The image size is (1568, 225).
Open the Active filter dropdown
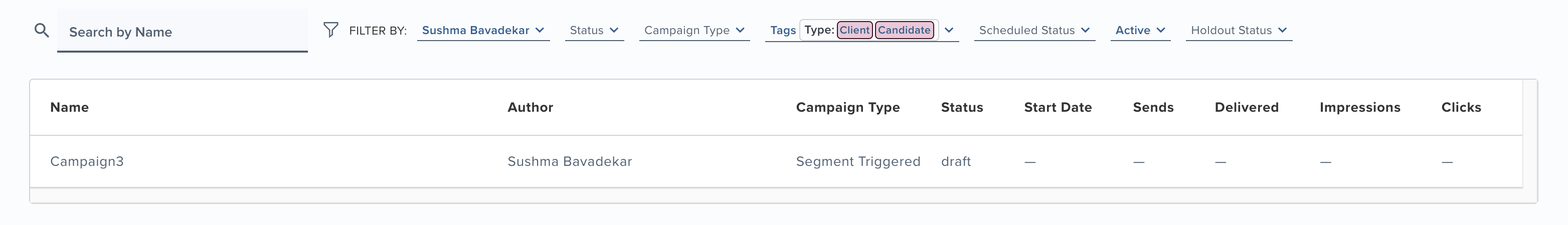click(x=1140, y=31)
